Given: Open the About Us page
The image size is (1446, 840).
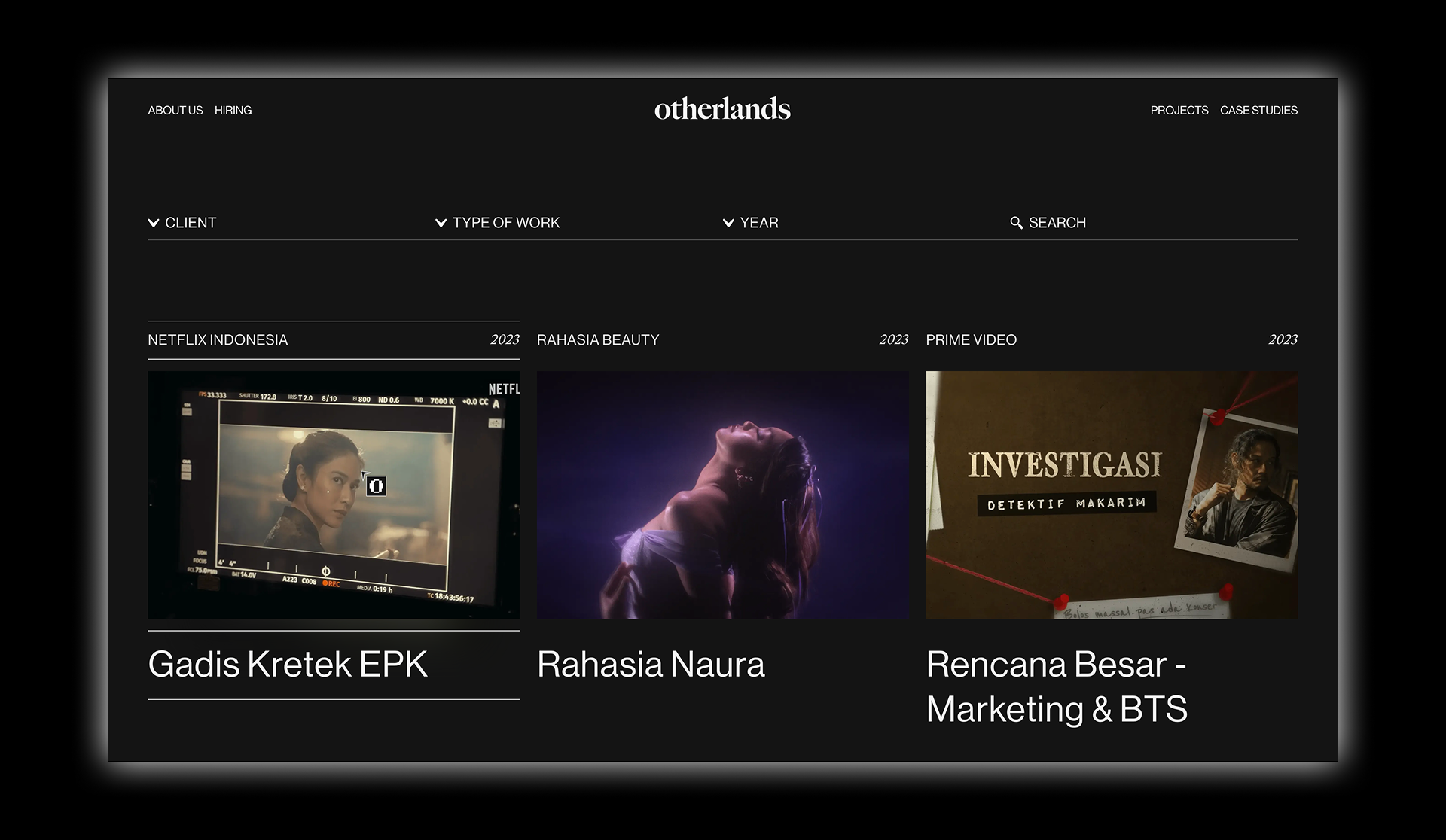Looking at the screenshot, I should (x=175, y=111).
